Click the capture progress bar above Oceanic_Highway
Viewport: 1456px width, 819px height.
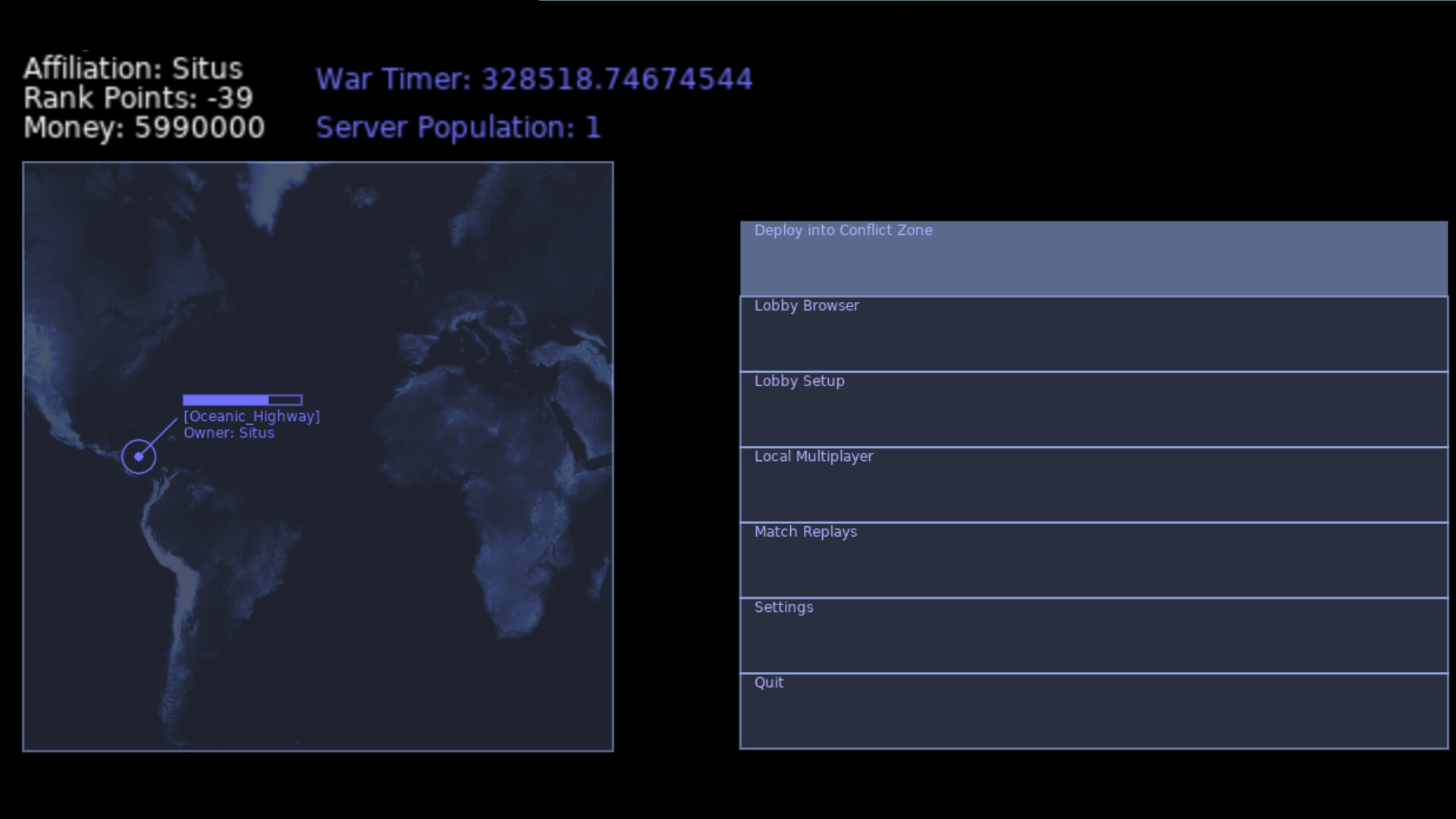[241, 400]
